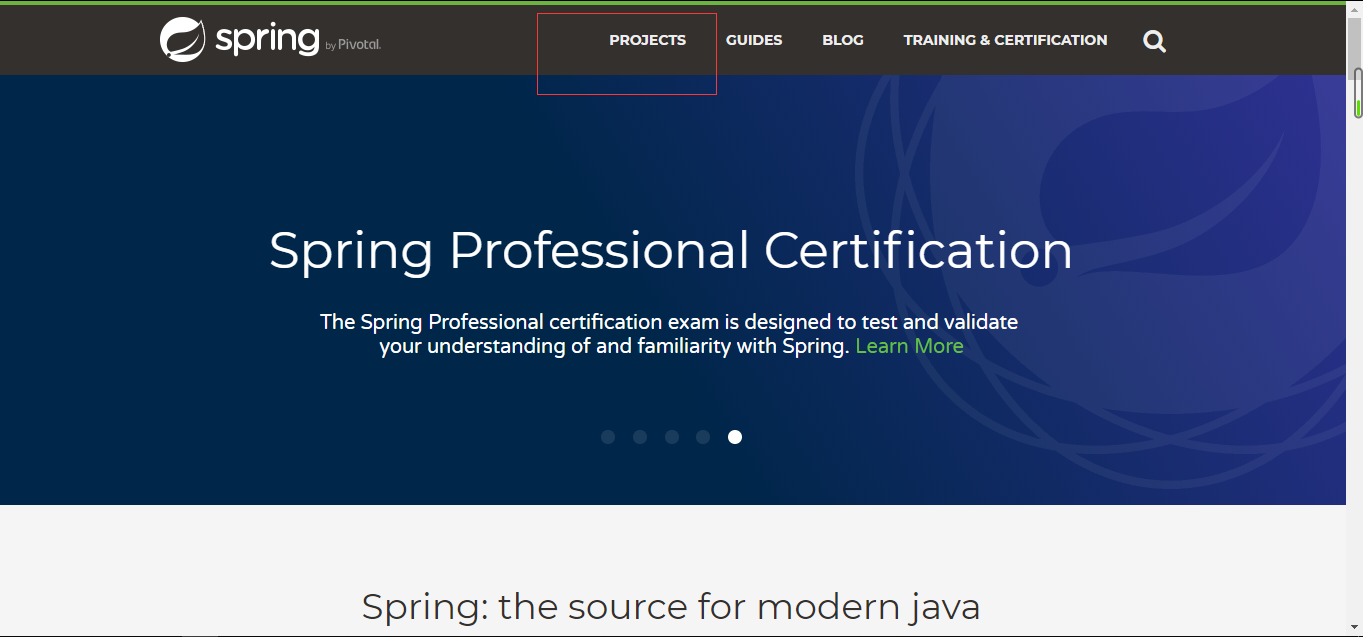Open the PROJECTS menu item

pos(648,40)
